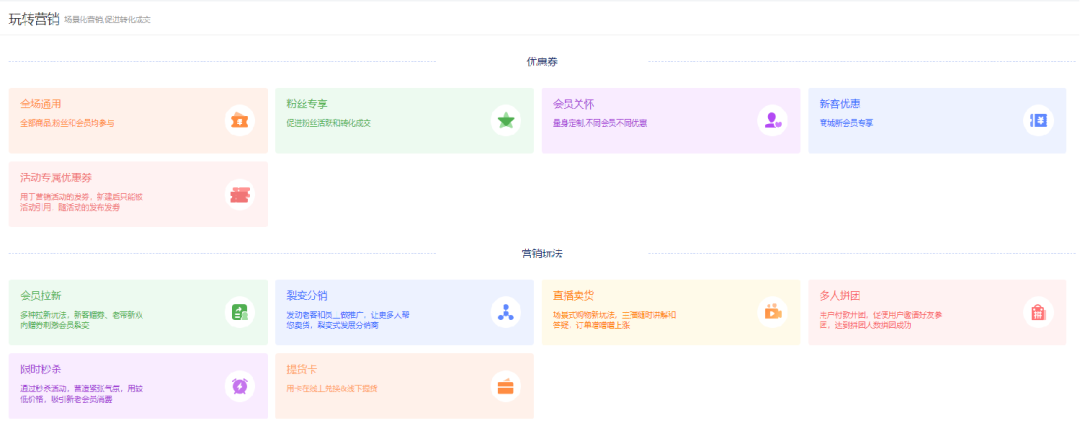Click the description text '商城新会员专享'
Image resolution: width=1080 pixels, height=431 pixels.
pyautogui.click(x=847, y=123)
